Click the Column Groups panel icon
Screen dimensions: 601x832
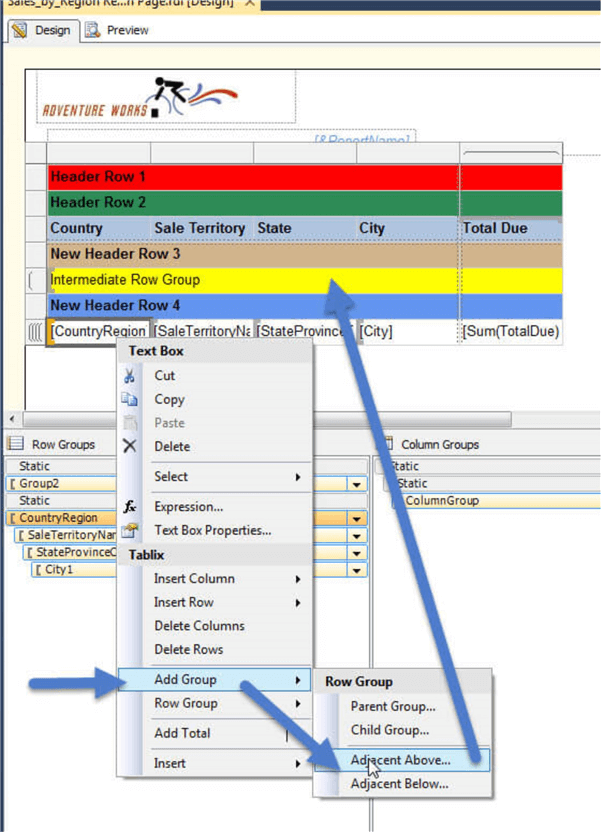click(388, 444)
